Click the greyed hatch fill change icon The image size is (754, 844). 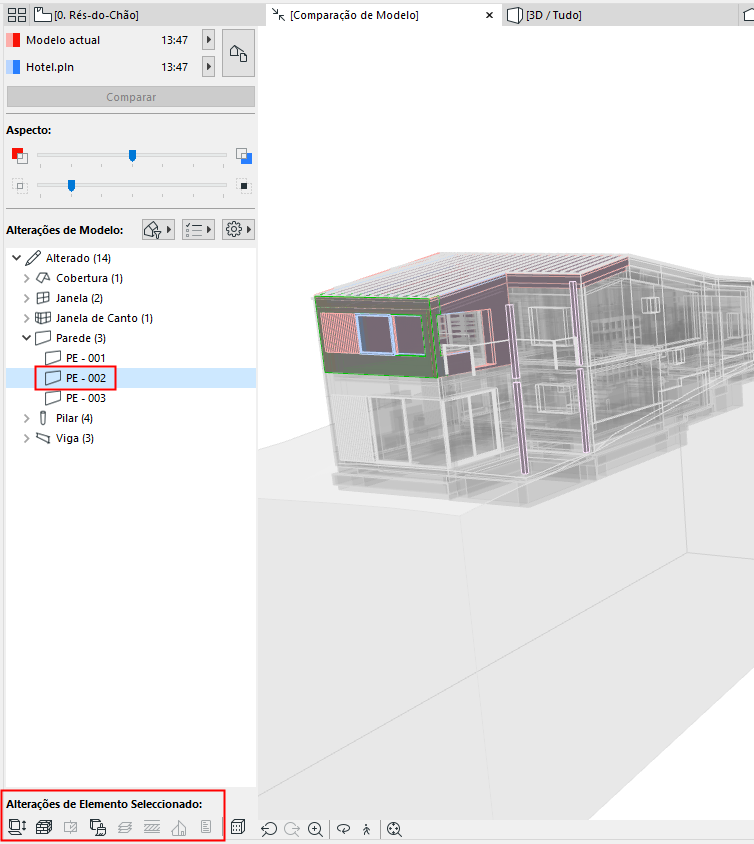coord(152,827)
